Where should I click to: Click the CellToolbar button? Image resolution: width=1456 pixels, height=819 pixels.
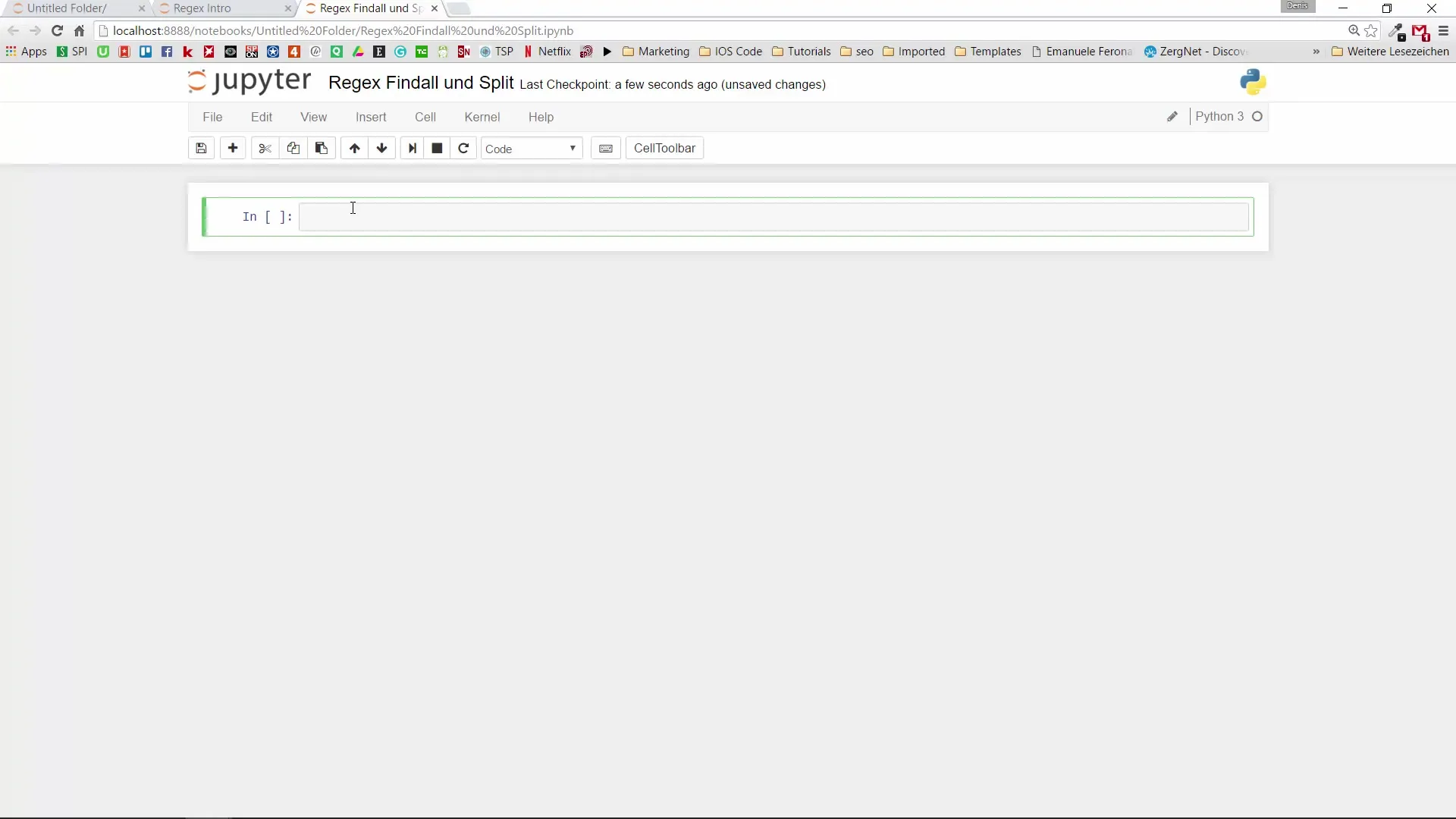(664, 149)
